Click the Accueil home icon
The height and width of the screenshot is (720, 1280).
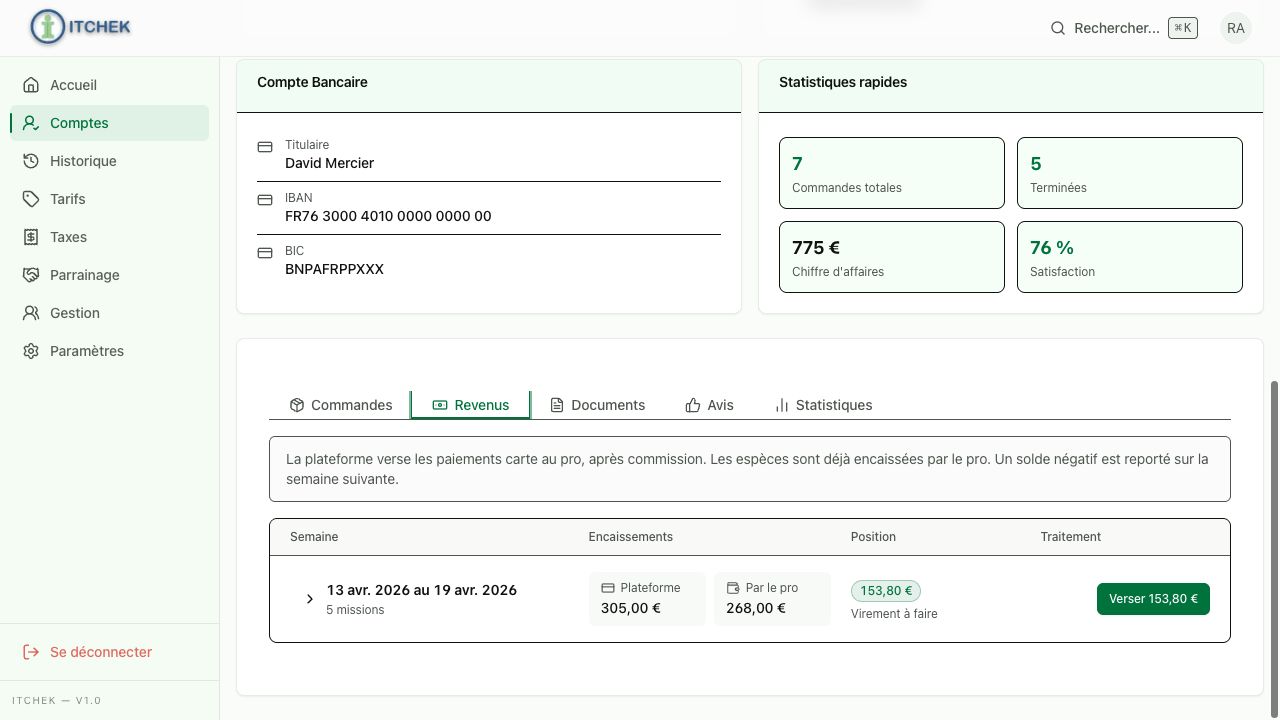[x=31, y=85]
